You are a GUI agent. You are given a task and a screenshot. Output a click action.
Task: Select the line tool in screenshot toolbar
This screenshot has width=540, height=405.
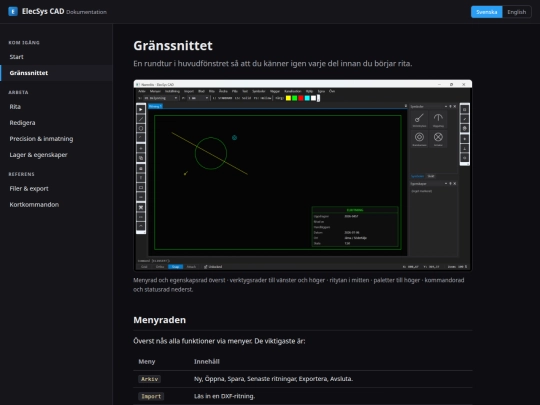(141, 119)
